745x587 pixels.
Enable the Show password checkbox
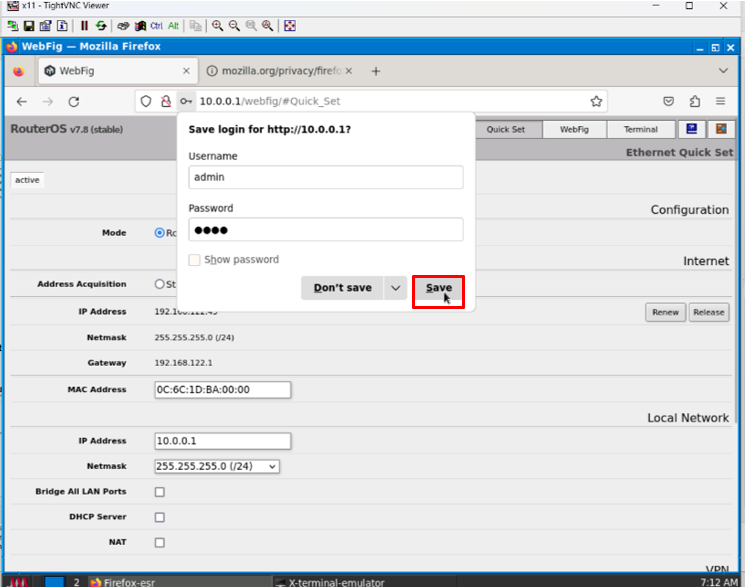coord(195,260)
